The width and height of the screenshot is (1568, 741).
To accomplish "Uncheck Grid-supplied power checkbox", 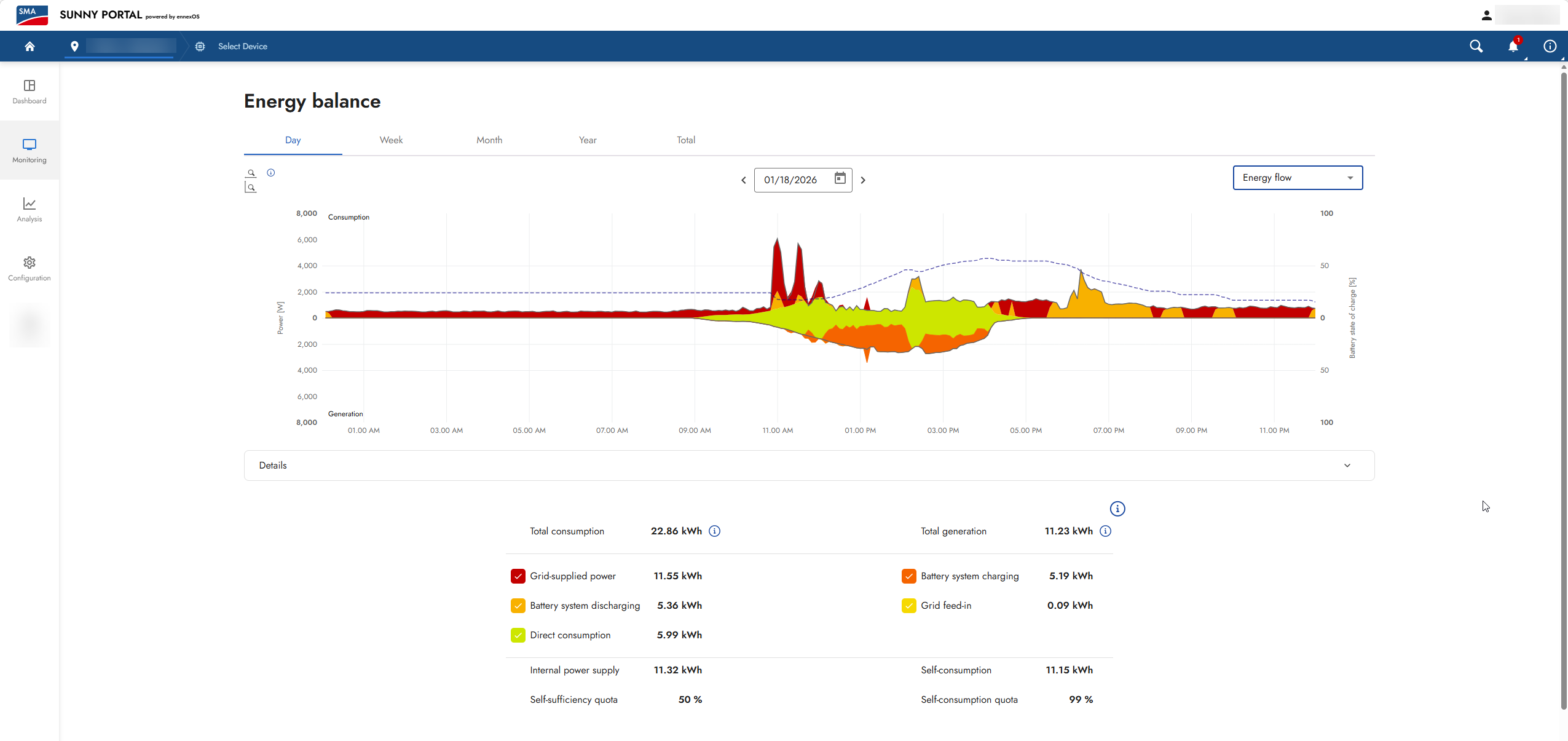I will tap(518, 576).
